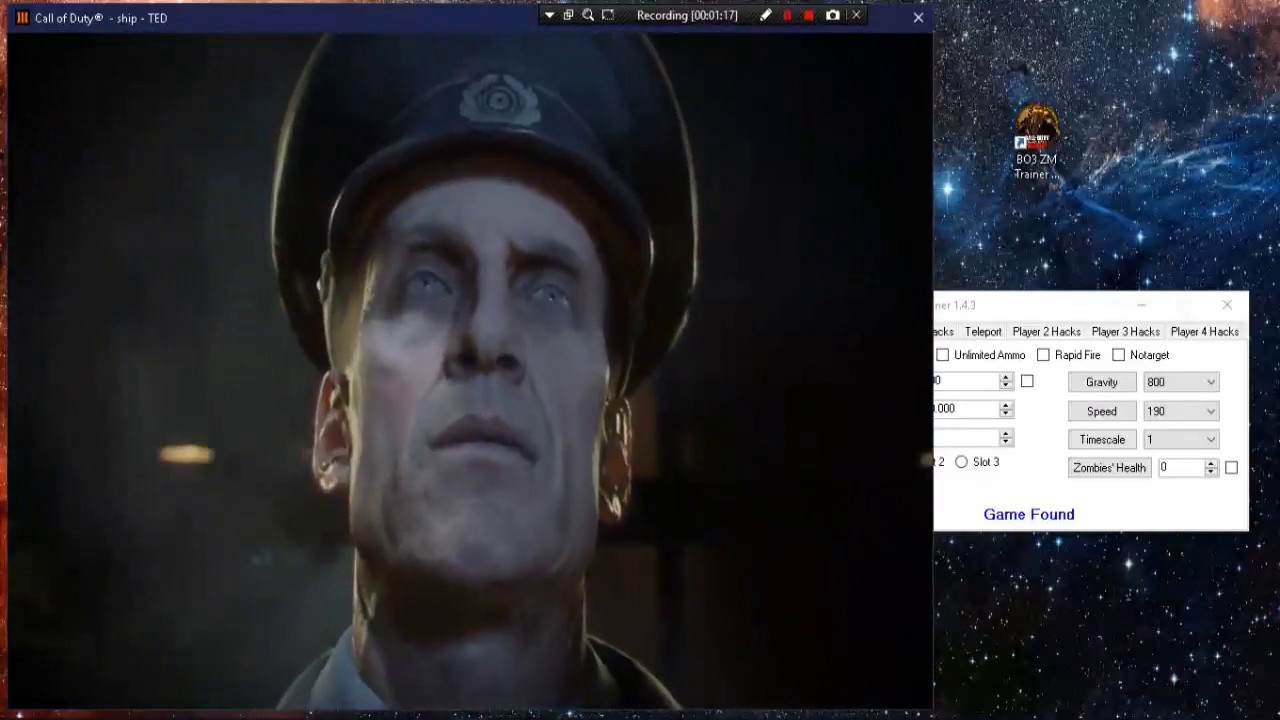Switch to the Player 3 Hacks tab
Screen dimensions: 1280x720
[x=1125, y=332]
